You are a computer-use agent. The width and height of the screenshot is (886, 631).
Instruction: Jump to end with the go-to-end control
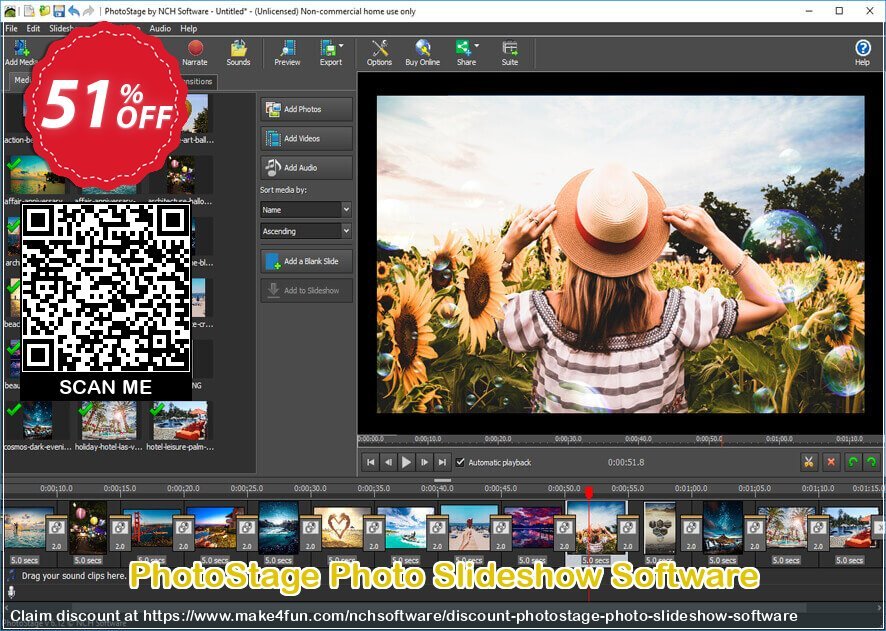(x=442, y=462)
